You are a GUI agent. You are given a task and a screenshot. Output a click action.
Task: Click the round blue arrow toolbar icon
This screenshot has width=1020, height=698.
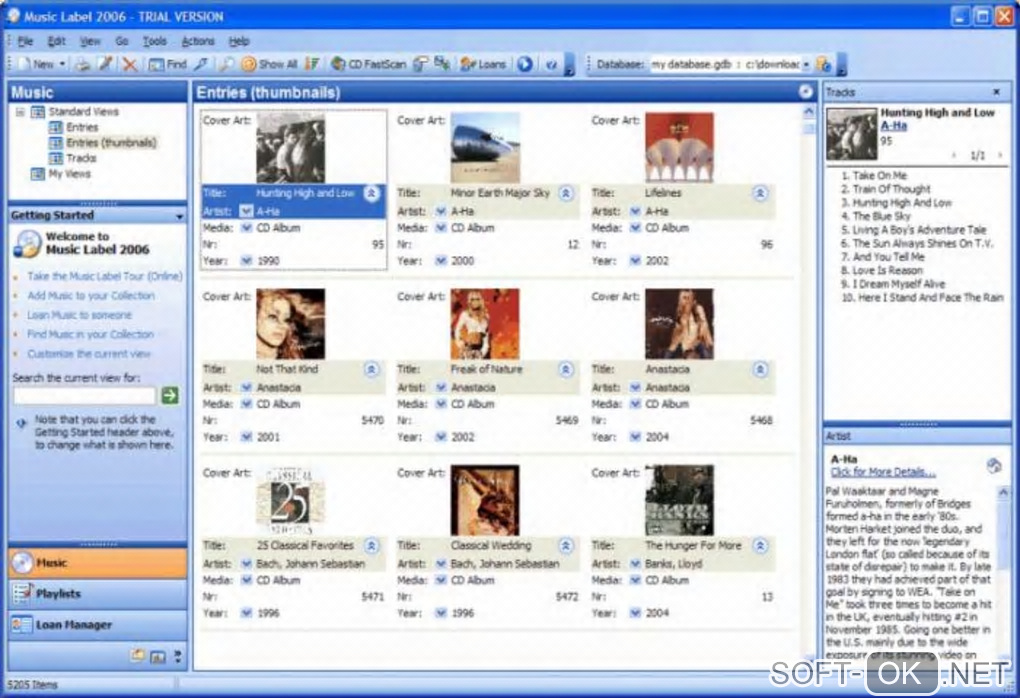(x=525, y=64)
